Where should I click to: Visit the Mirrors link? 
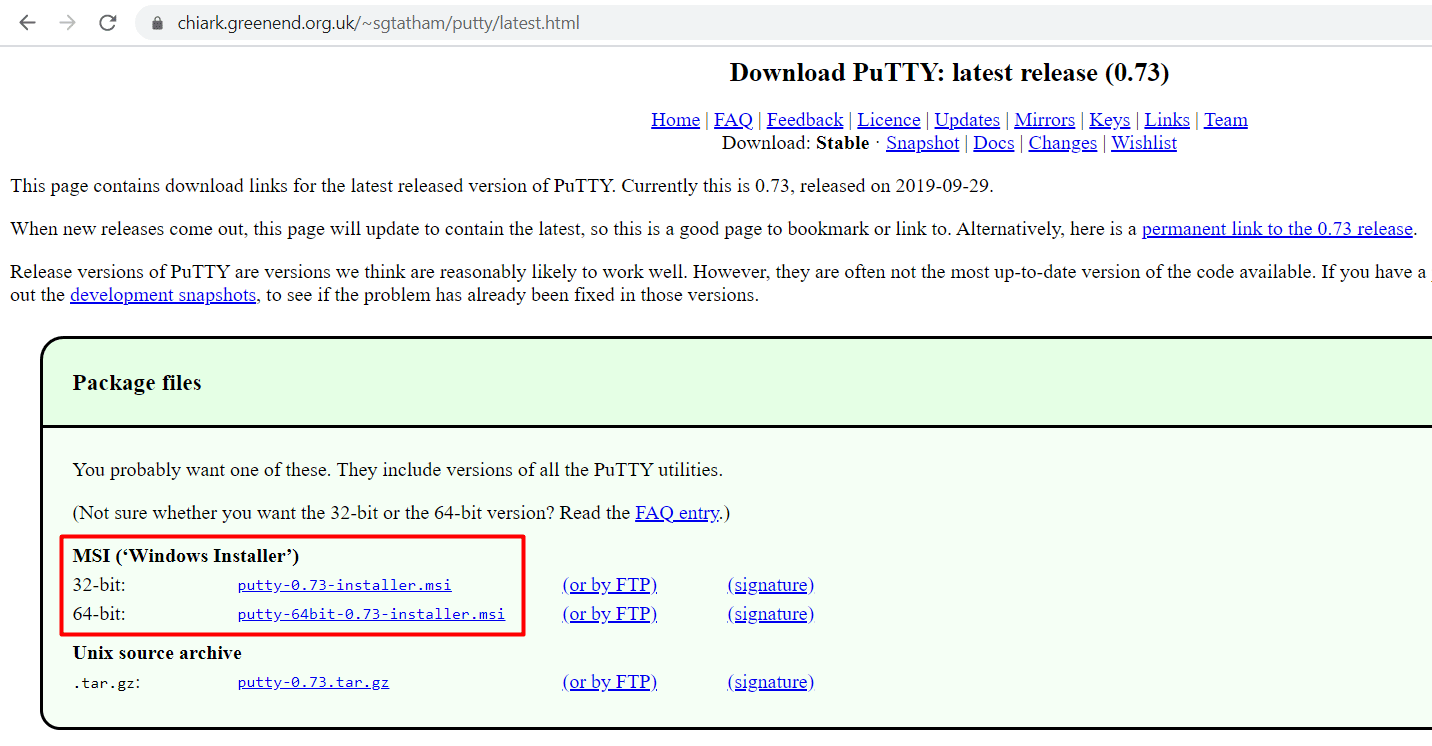(x=1044, y=120)
